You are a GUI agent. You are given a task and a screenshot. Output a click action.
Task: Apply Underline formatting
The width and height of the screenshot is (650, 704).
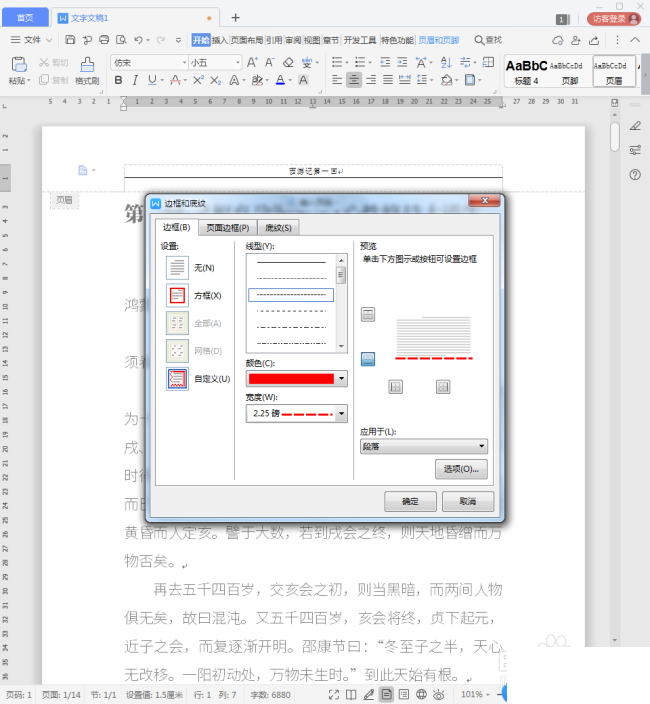152,80
